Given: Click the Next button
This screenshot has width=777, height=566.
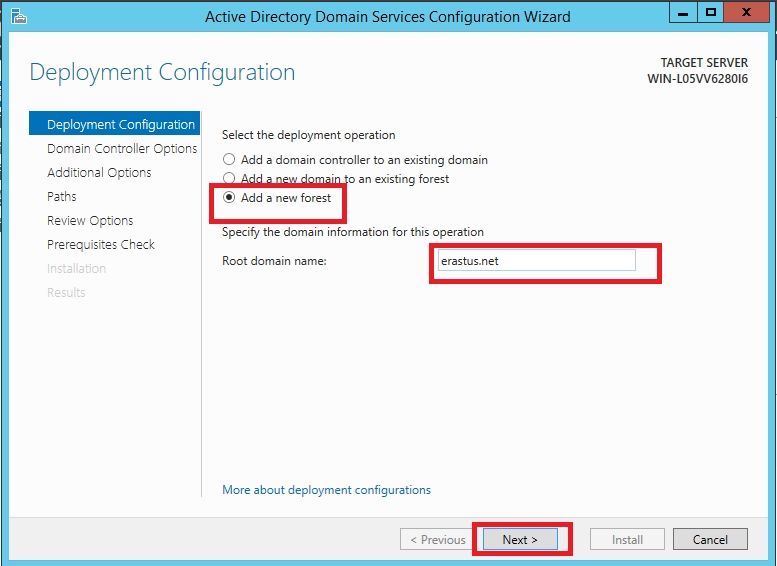Looking at the screenshot, I should click(x=520, y=539).
